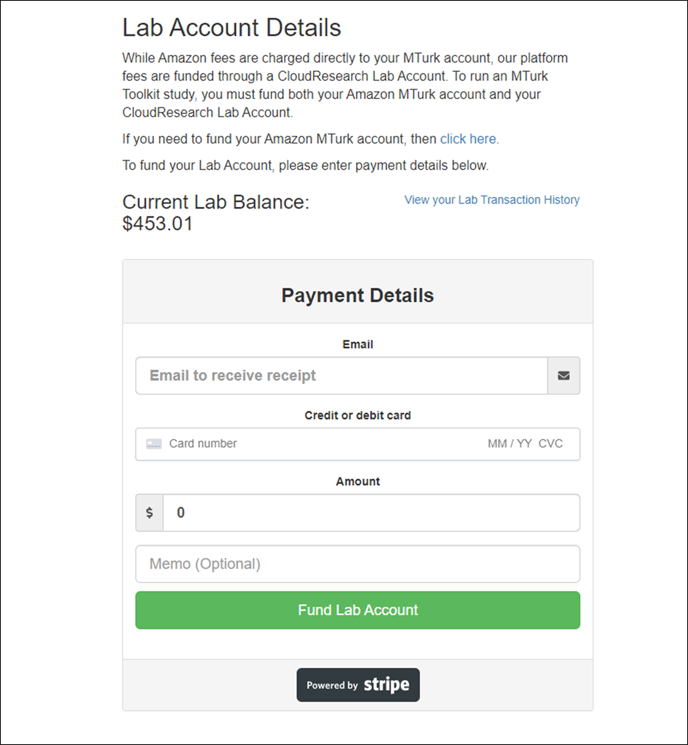Screen dimensions: 688x745
Task: Click the dollar sign addon before amount
Action: 150,513
